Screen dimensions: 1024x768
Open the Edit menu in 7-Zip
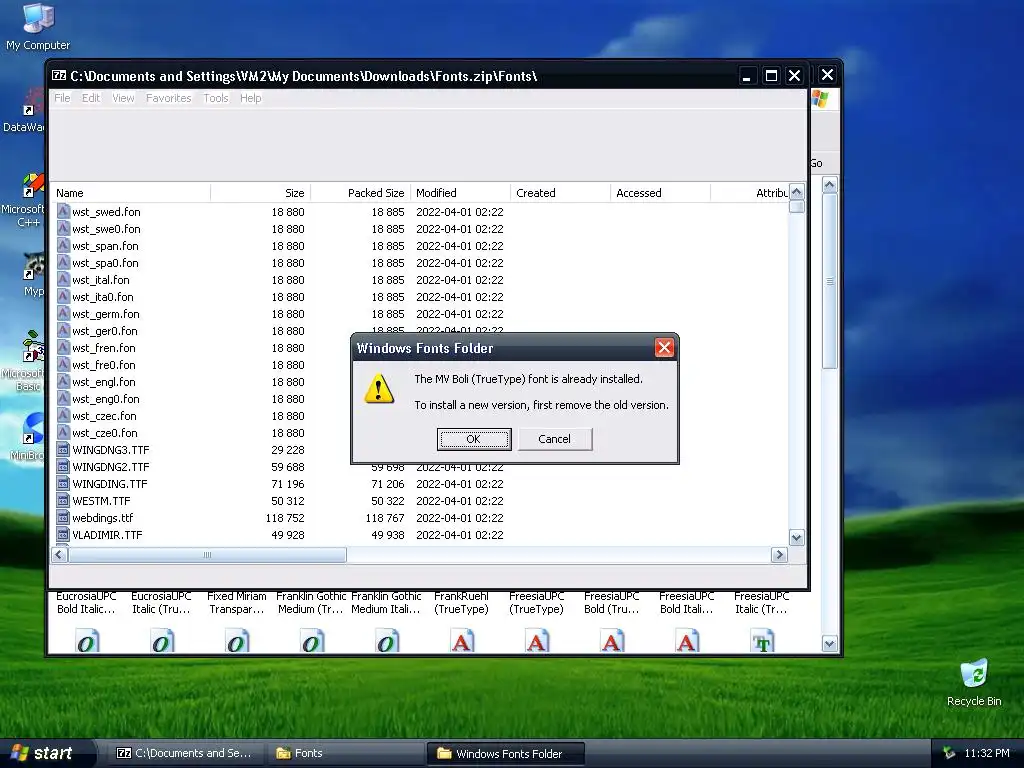click(91, 98)
